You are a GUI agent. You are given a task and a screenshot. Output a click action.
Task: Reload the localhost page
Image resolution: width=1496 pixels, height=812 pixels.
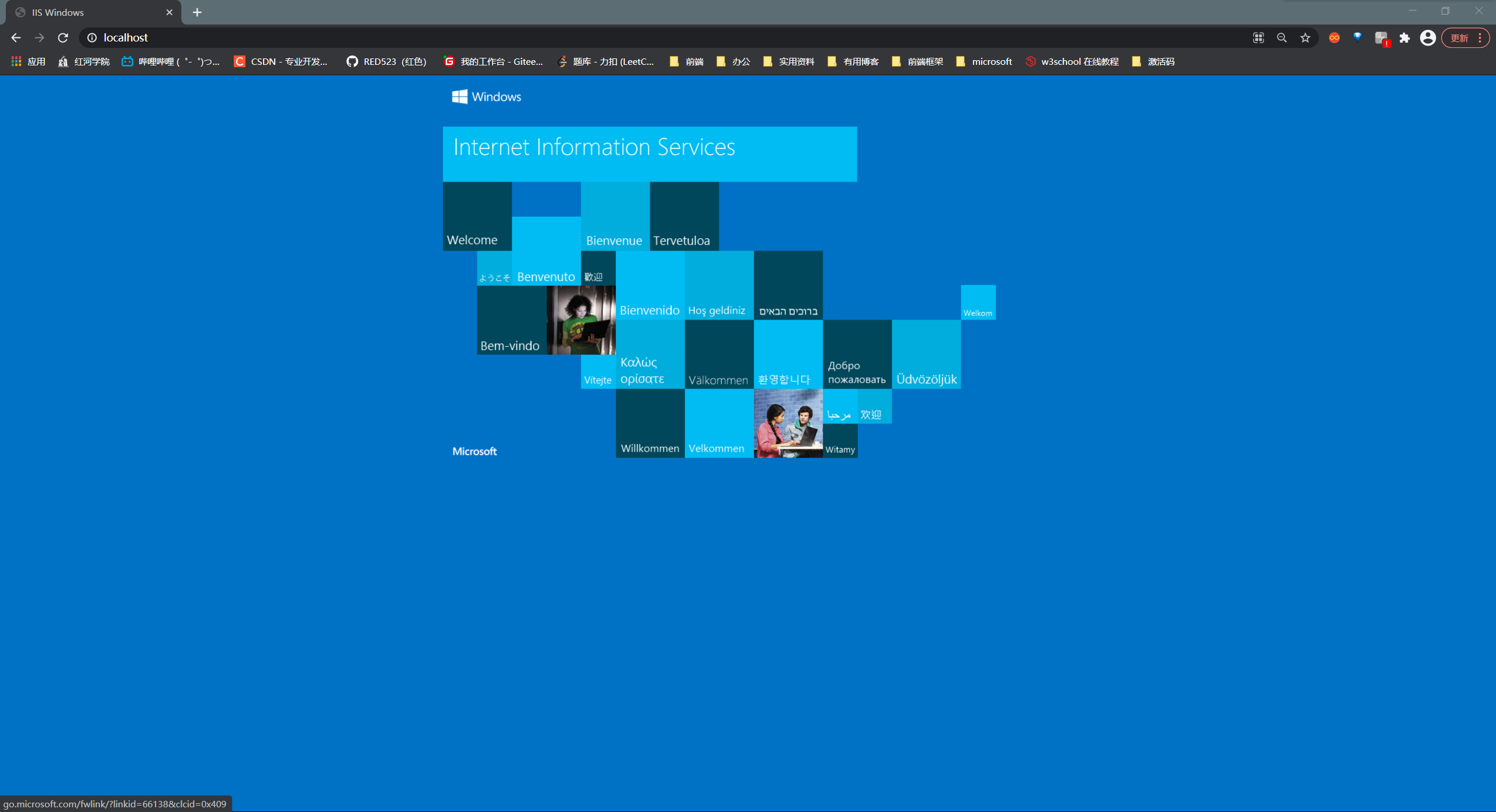(x=63, y=37)
